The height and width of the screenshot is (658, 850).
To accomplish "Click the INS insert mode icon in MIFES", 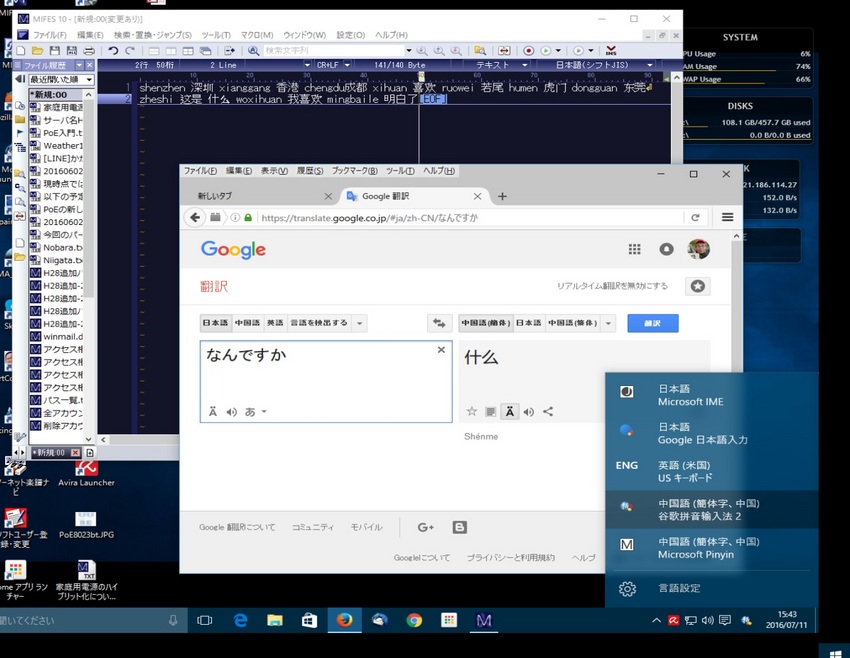I will 611,50.
